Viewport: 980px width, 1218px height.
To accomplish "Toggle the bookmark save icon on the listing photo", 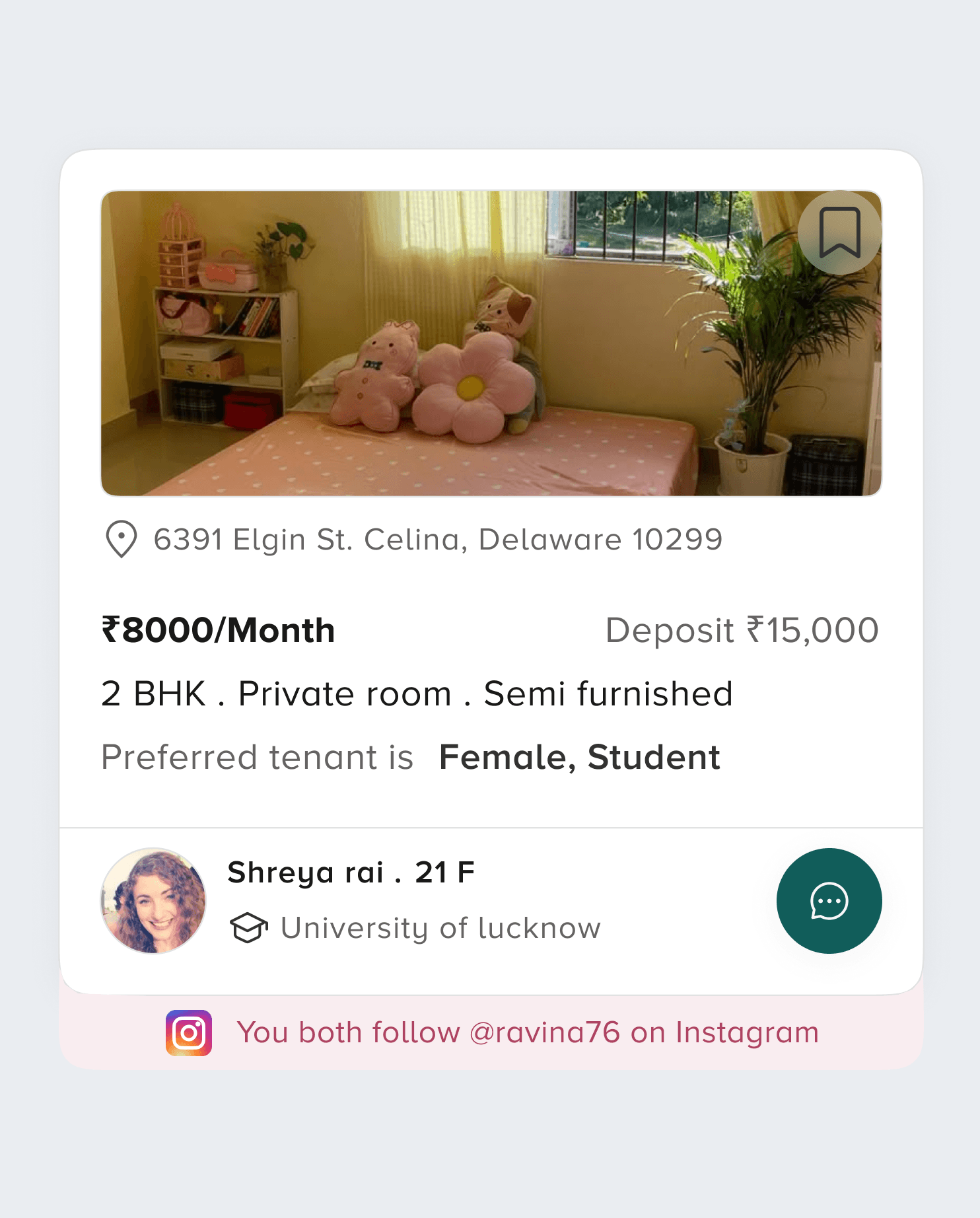I will coord(839,233).
